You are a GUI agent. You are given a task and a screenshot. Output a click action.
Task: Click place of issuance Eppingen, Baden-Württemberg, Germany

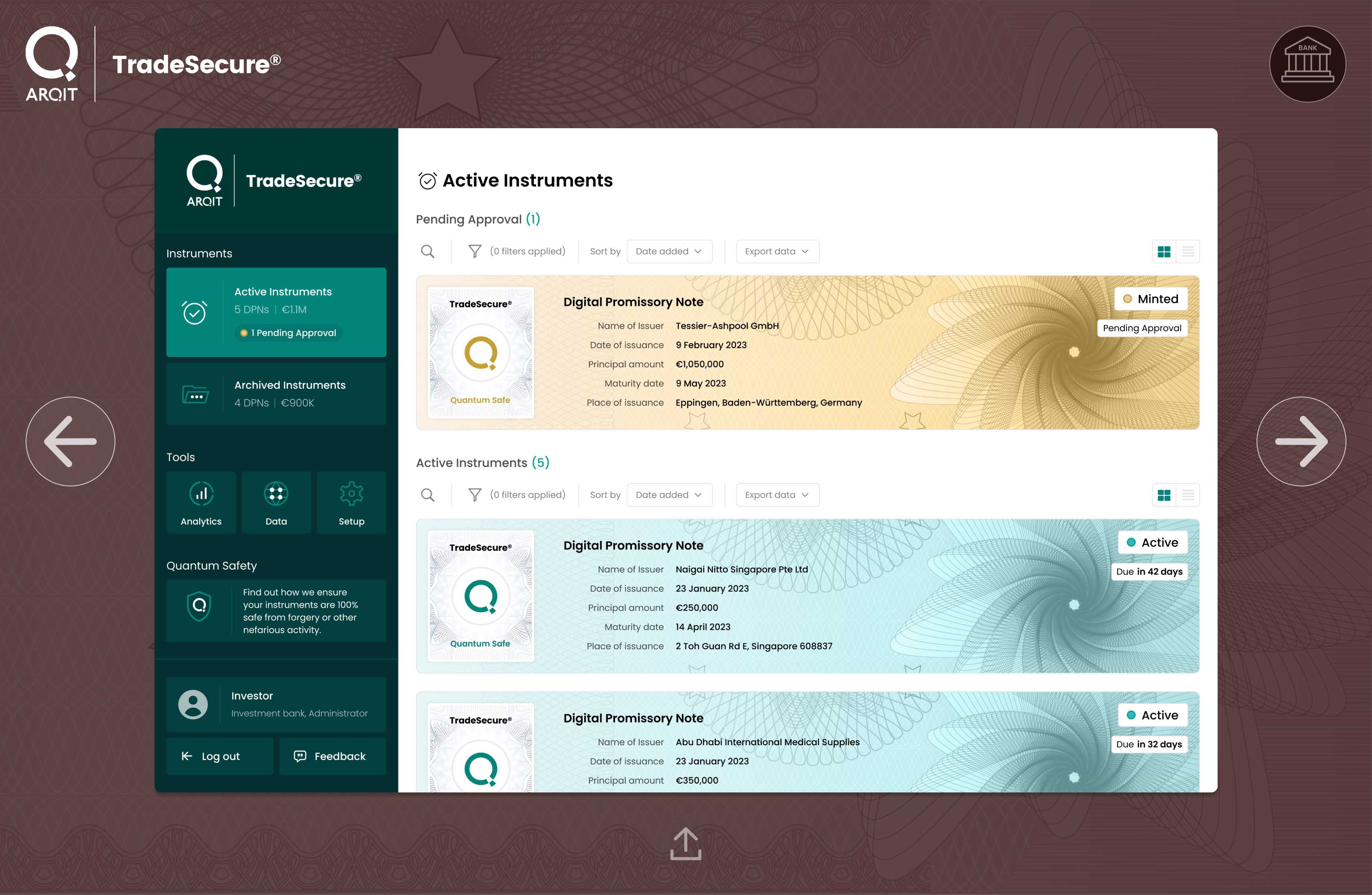[x=769, y=403]
